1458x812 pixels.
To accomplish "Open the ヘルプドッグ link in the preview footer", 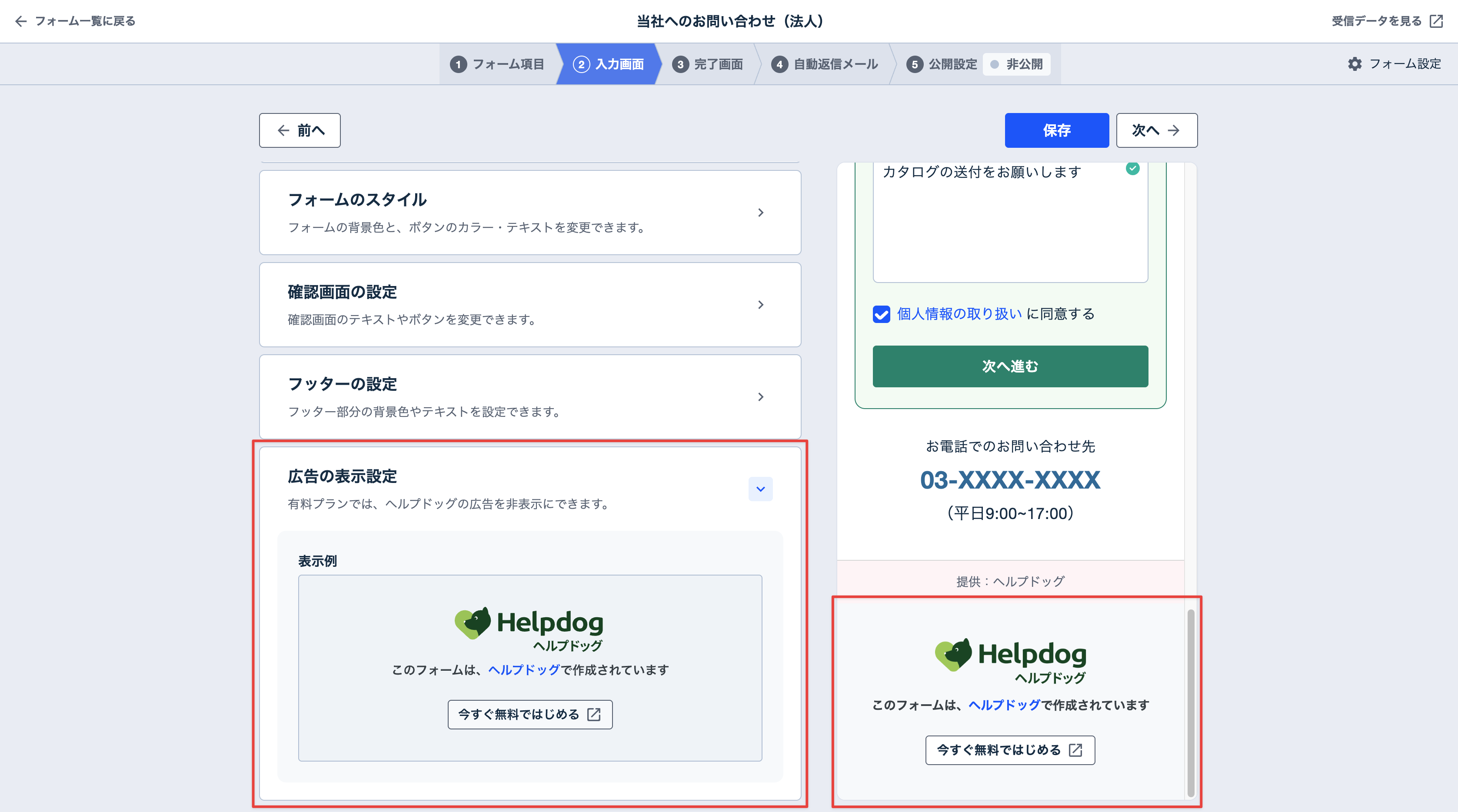I will point(1004,705).
